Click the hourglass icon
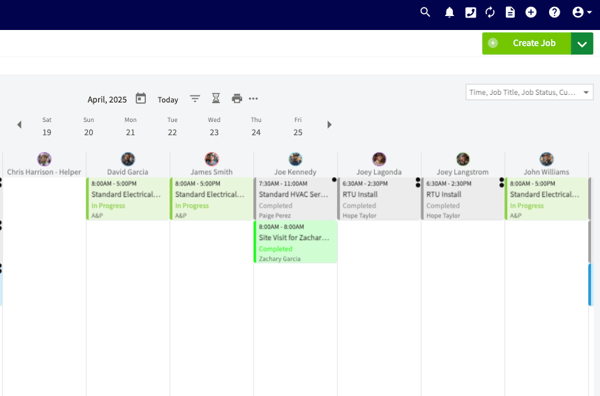 pyautogui.click(x=216, y=98)
